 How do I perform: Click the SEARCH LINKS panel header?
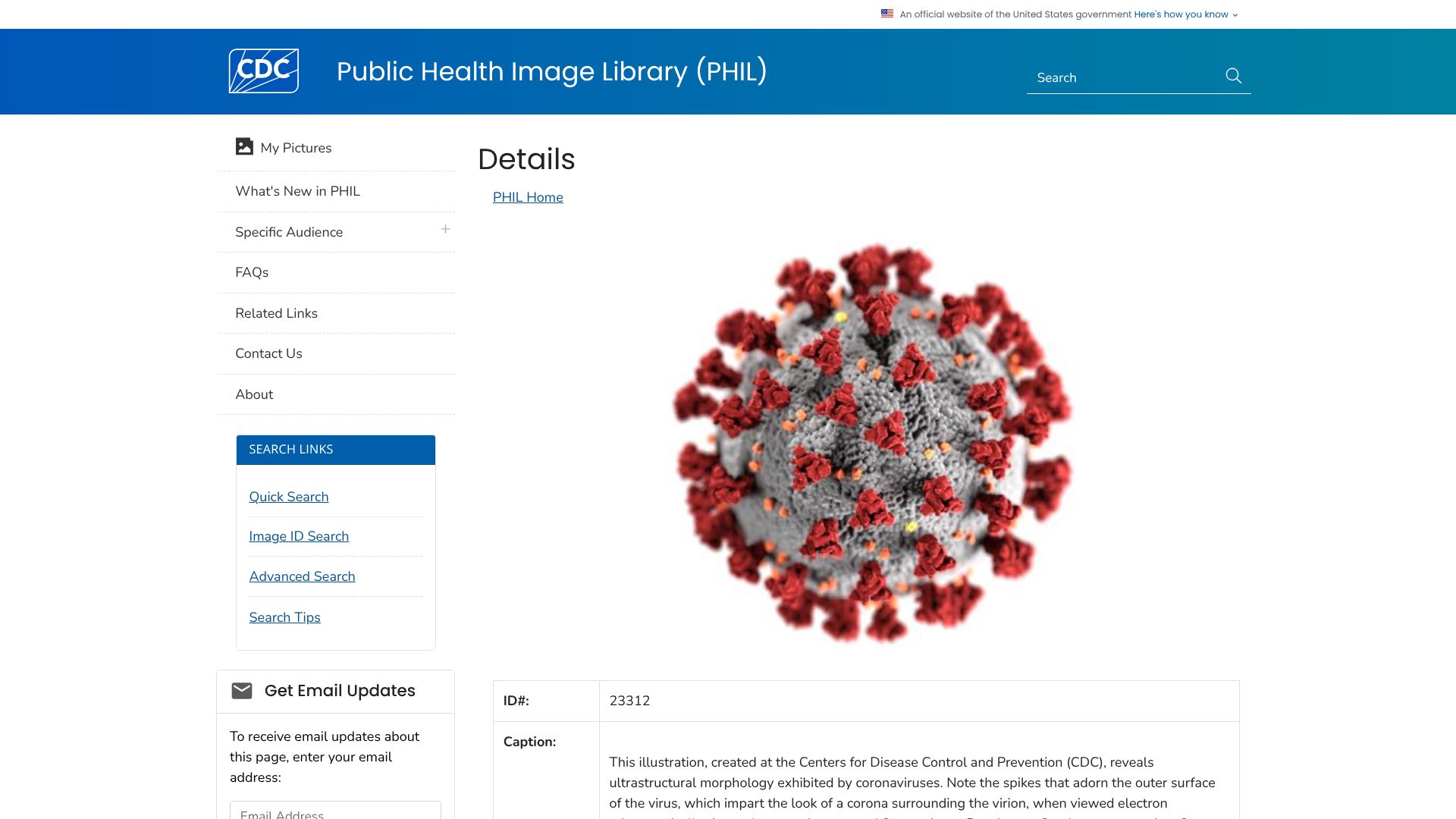coord(336,450)
